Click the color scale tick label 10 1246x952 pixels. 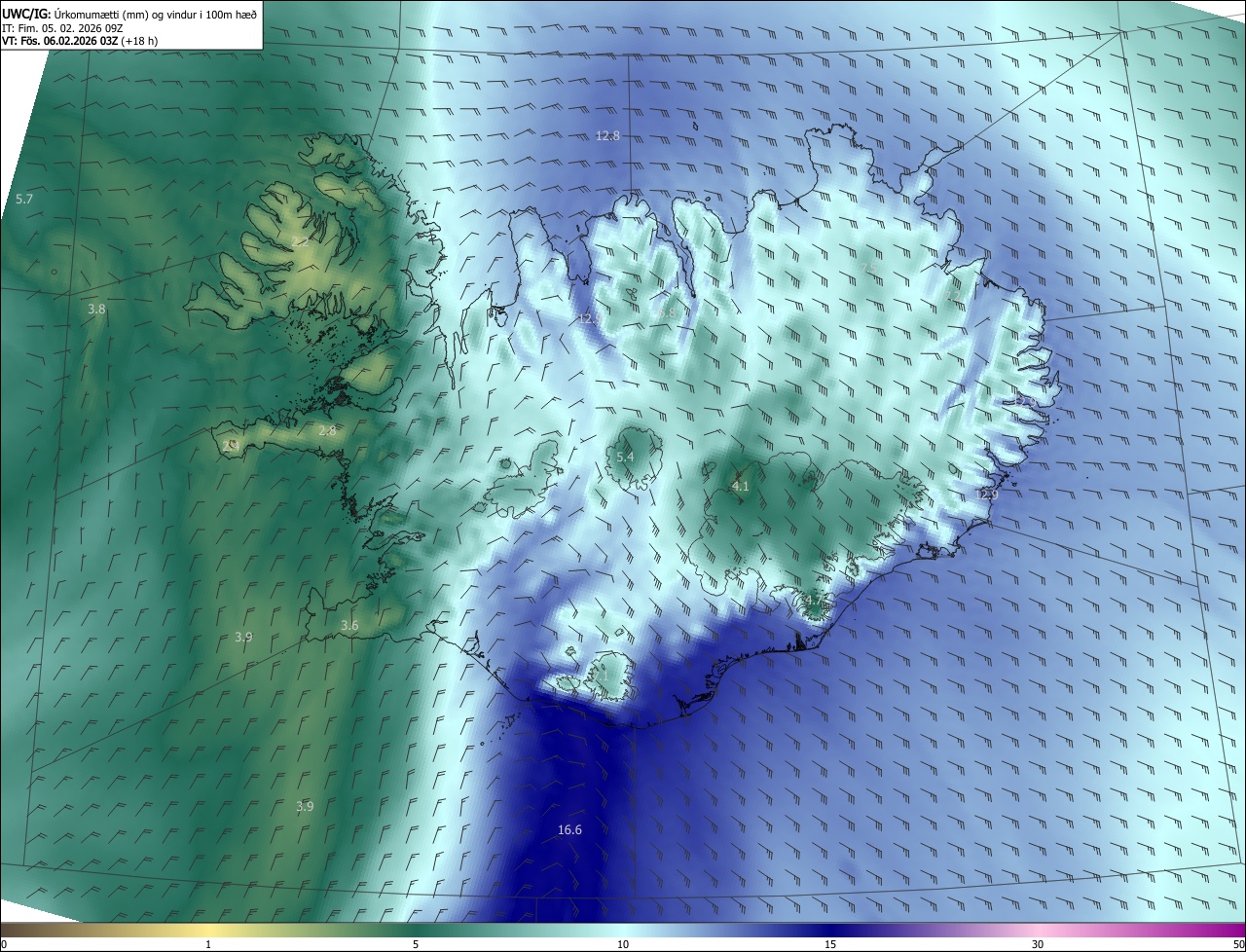623,944
